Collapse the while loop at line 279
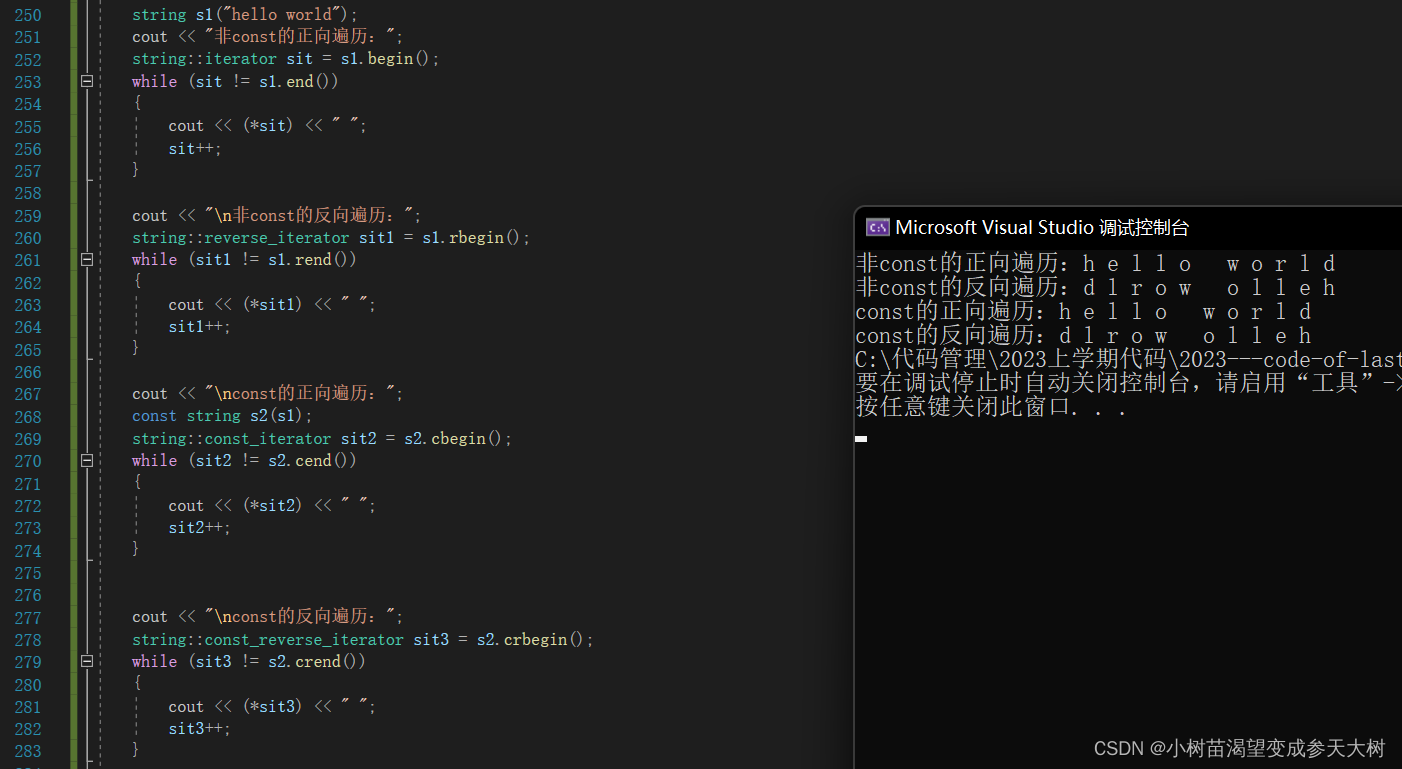 87,661
